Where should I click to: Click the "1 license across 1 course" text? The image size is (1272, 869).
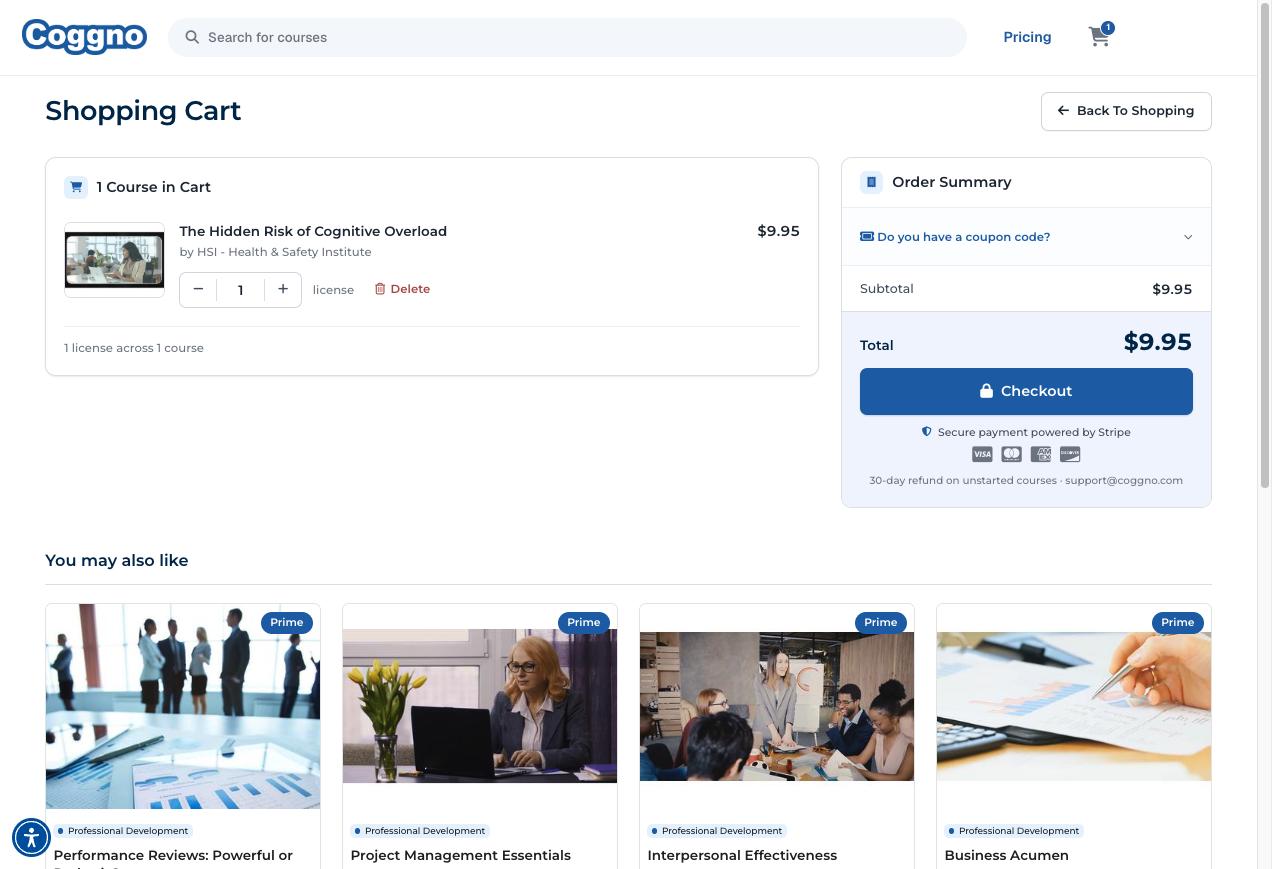pyautogui.click(x=134, y=348)
